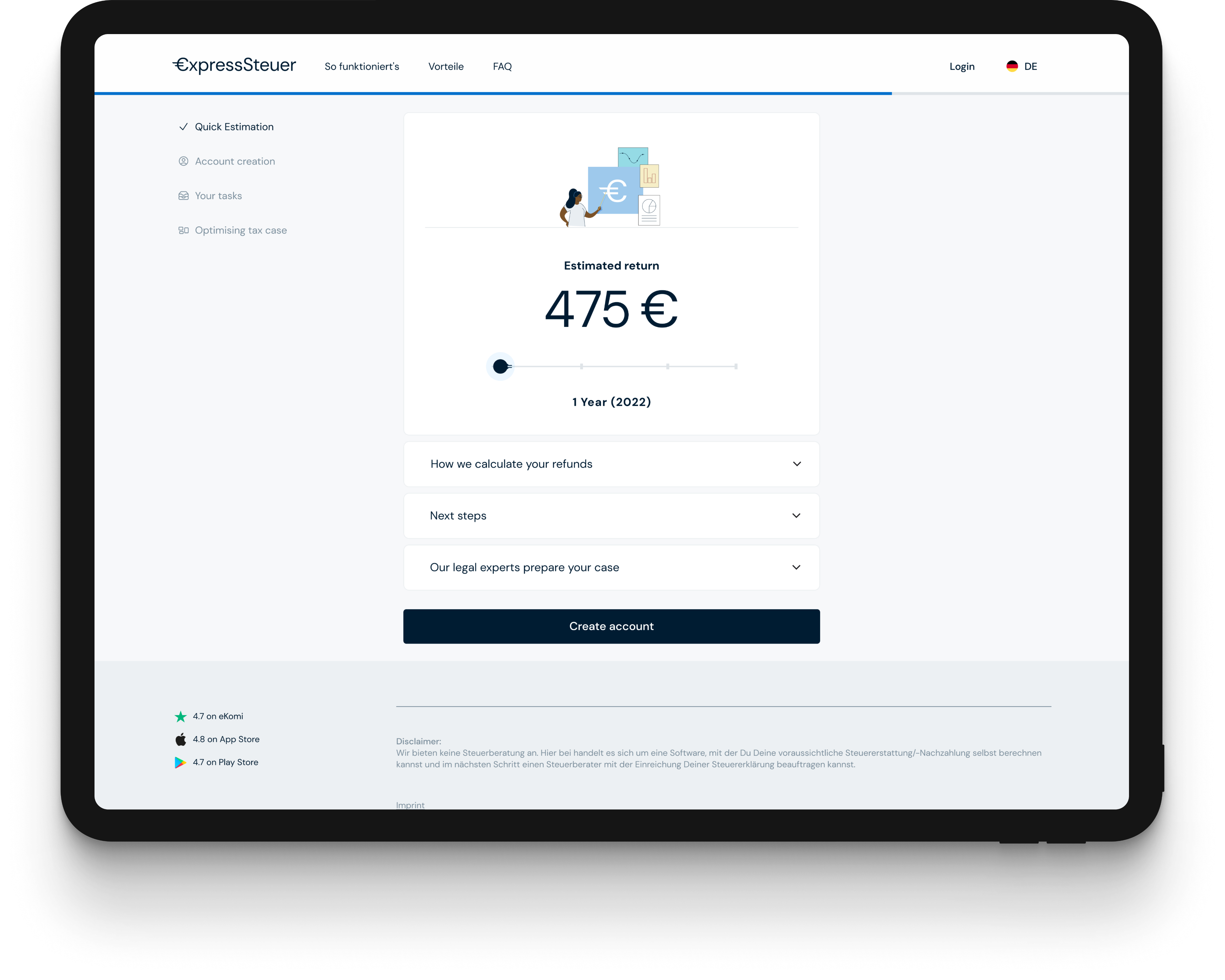The width and height of the screenshot is (1225, 980).
Task: Click the green eKomi star icon
Action: [181, 717]
